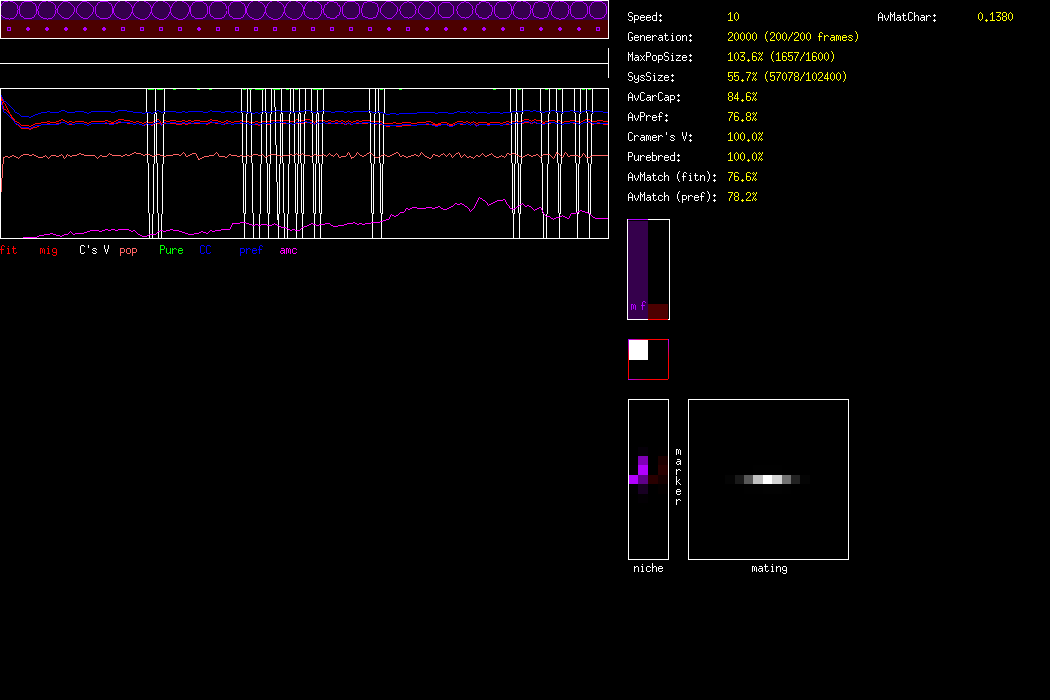Click the 'niche' panel label
Viewport: 1050px width, 700px height.
(648, 568)
